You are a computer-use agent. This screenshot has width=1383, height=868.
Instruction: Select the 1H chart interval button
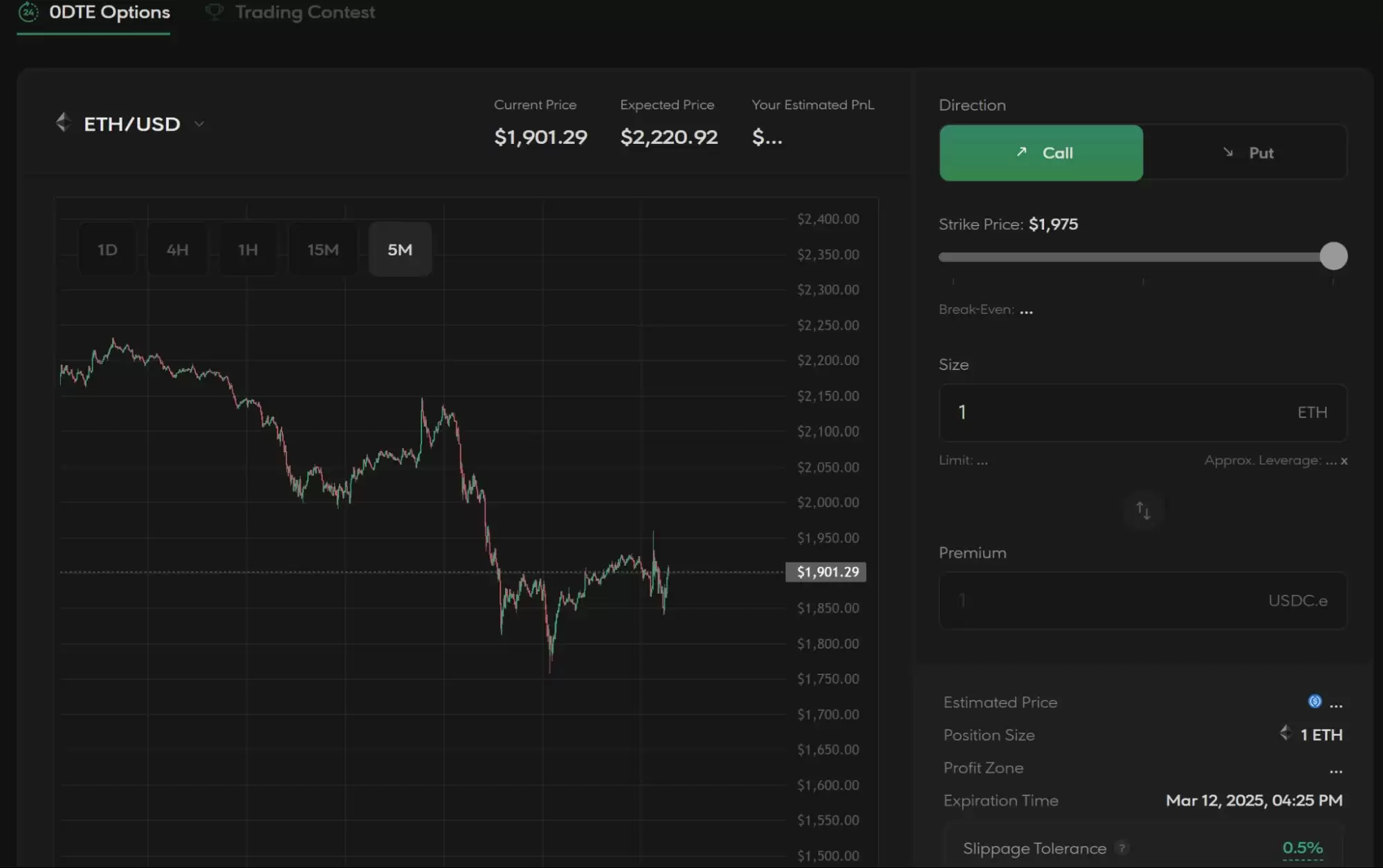pyautogui.click(x=248, y=250)
